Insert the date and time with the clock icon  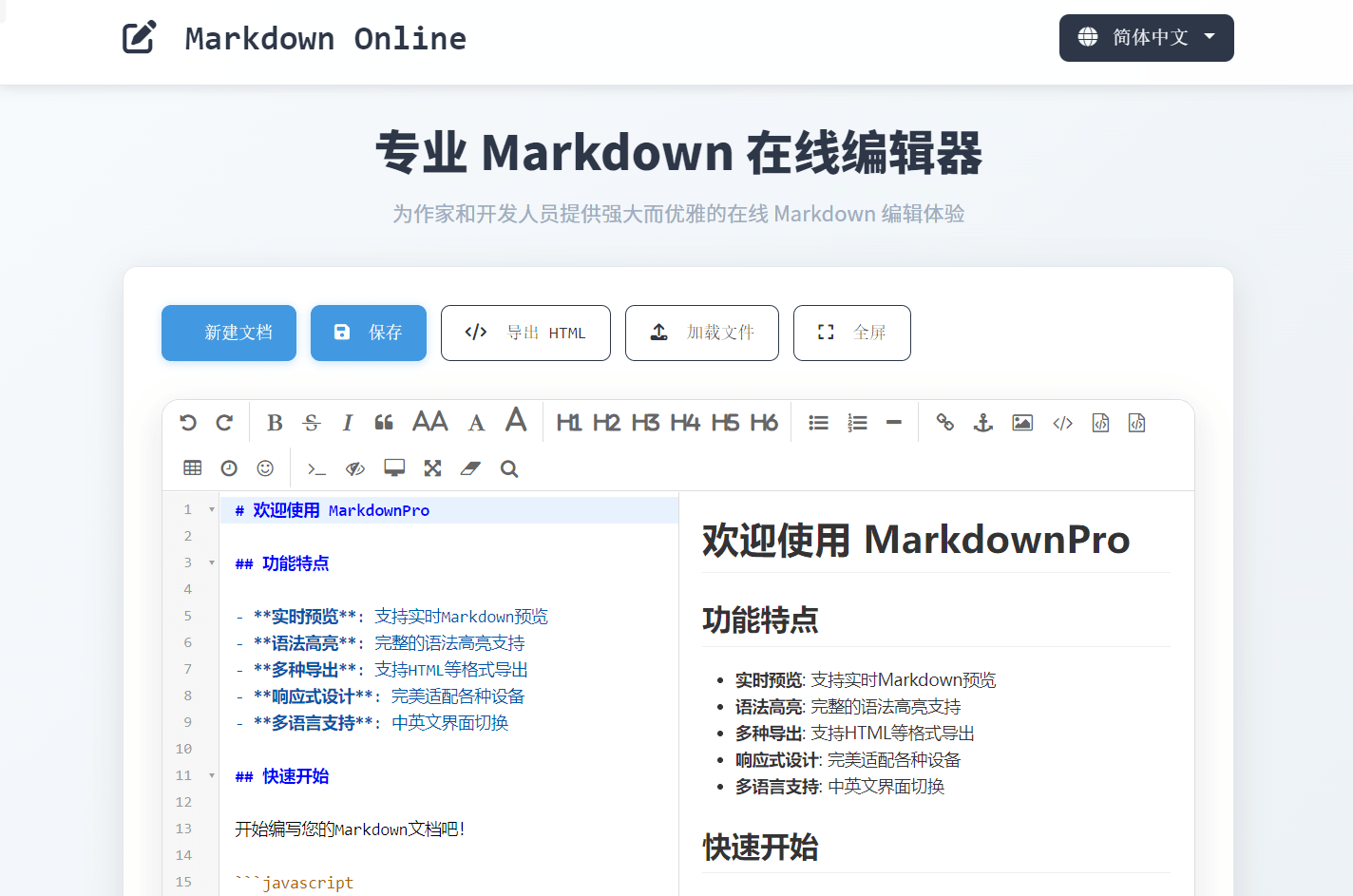click(229, 467)
